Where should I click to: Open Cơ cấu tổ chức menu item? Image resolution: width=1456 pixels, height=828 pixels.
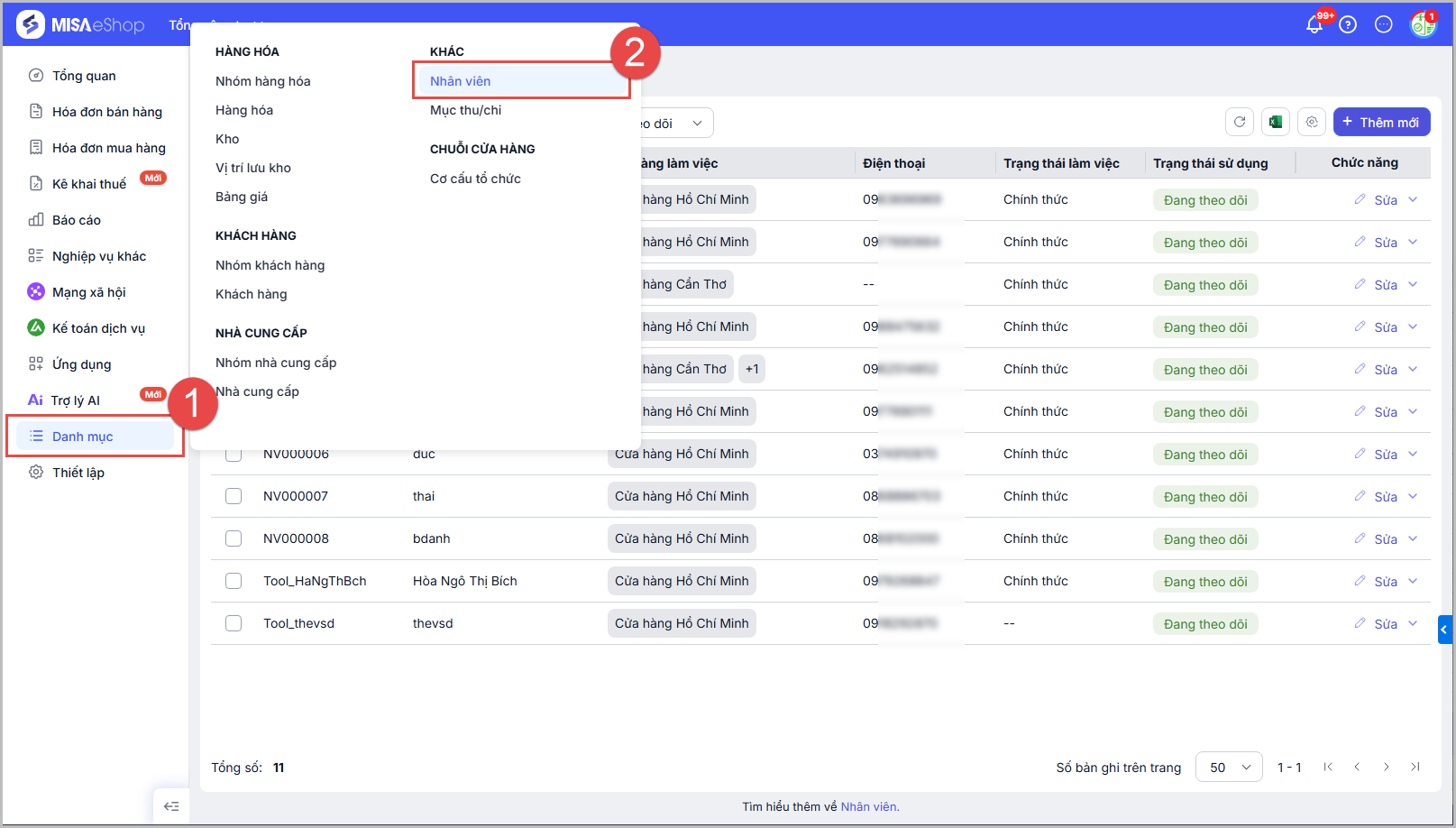tap(476, 179)
